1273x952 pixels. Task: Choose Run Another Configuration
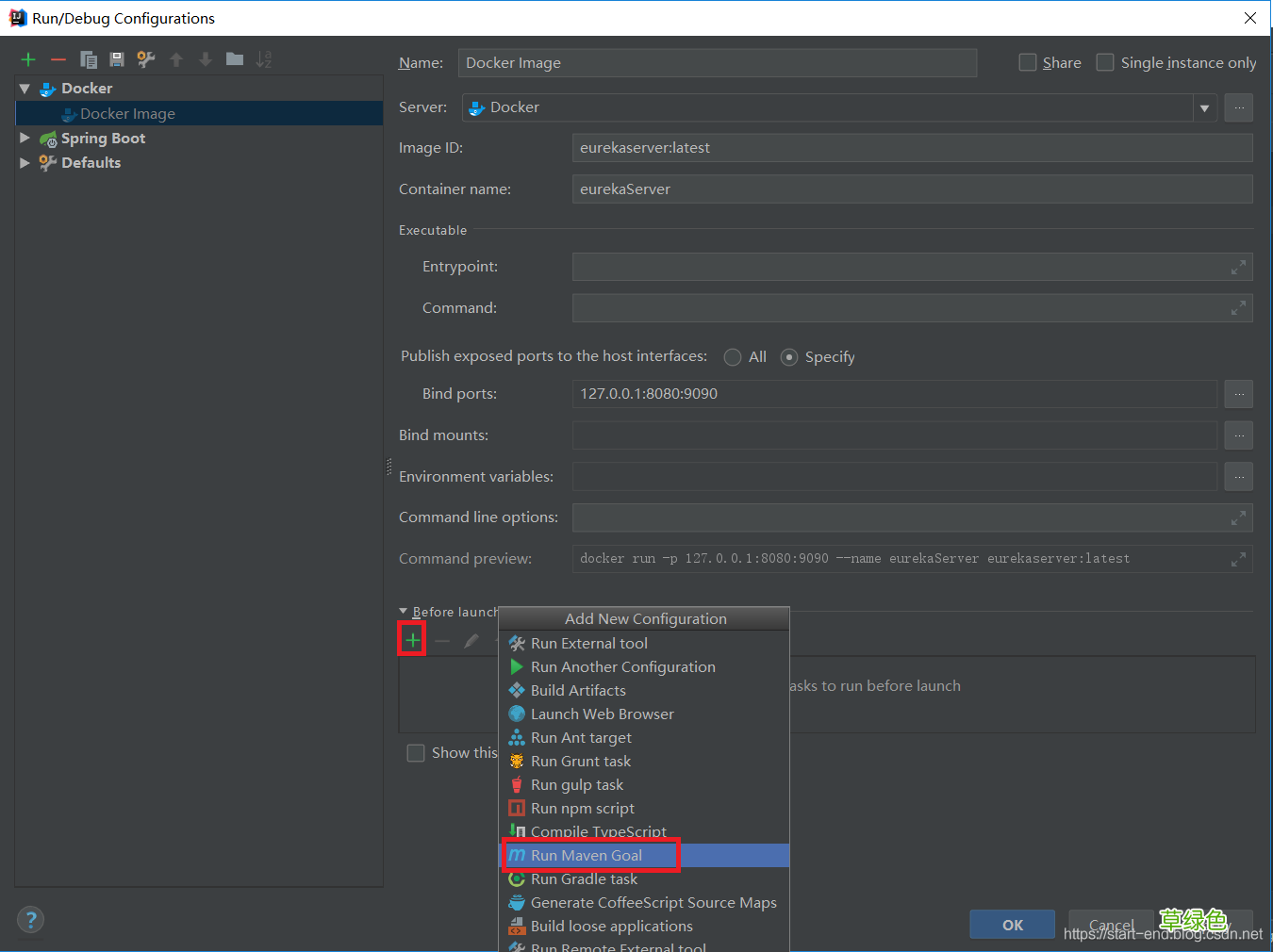(x=644, y=667)
